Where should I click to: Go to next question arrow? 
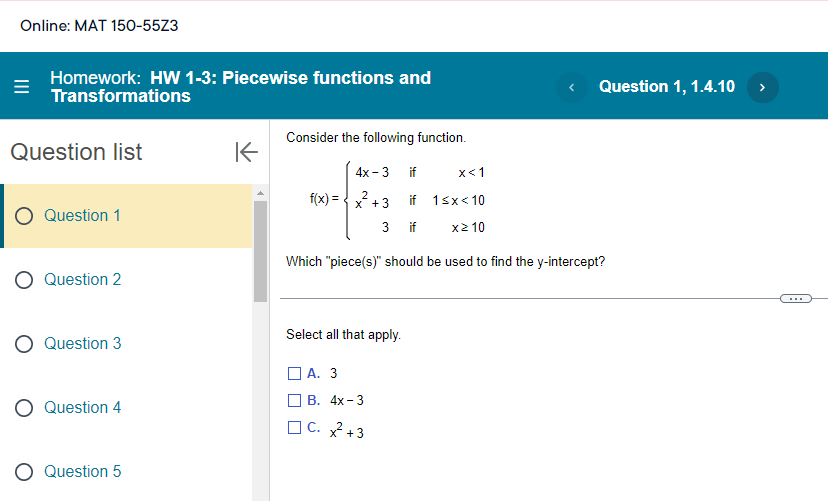click(762, 87)
